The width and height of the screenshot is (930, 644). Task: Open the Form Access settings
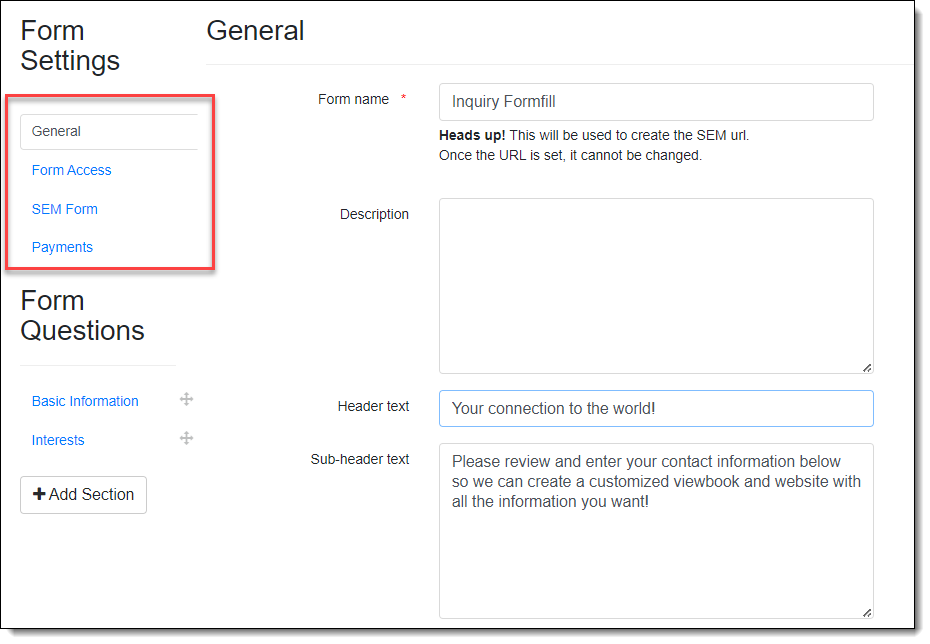72,171
